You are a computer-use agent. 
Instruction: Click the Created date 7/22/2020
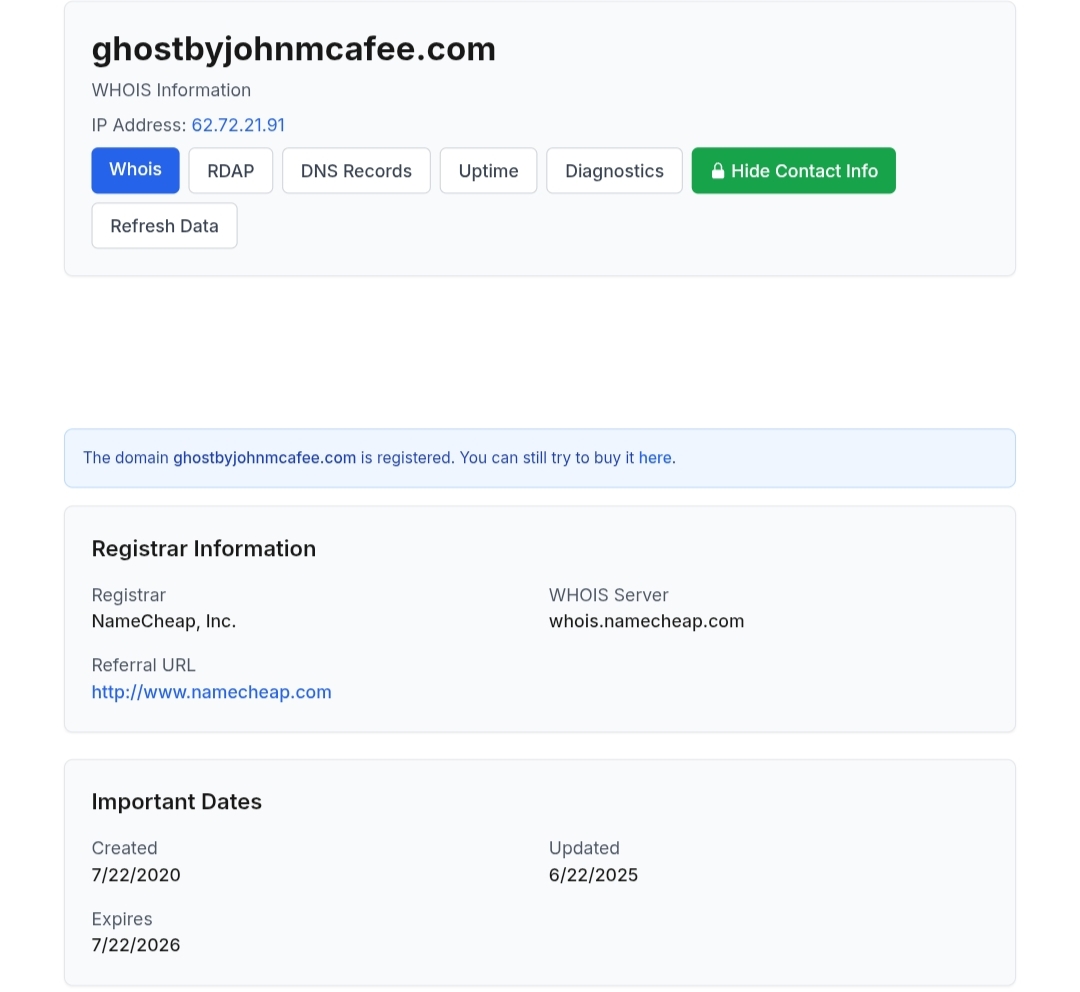136,874
